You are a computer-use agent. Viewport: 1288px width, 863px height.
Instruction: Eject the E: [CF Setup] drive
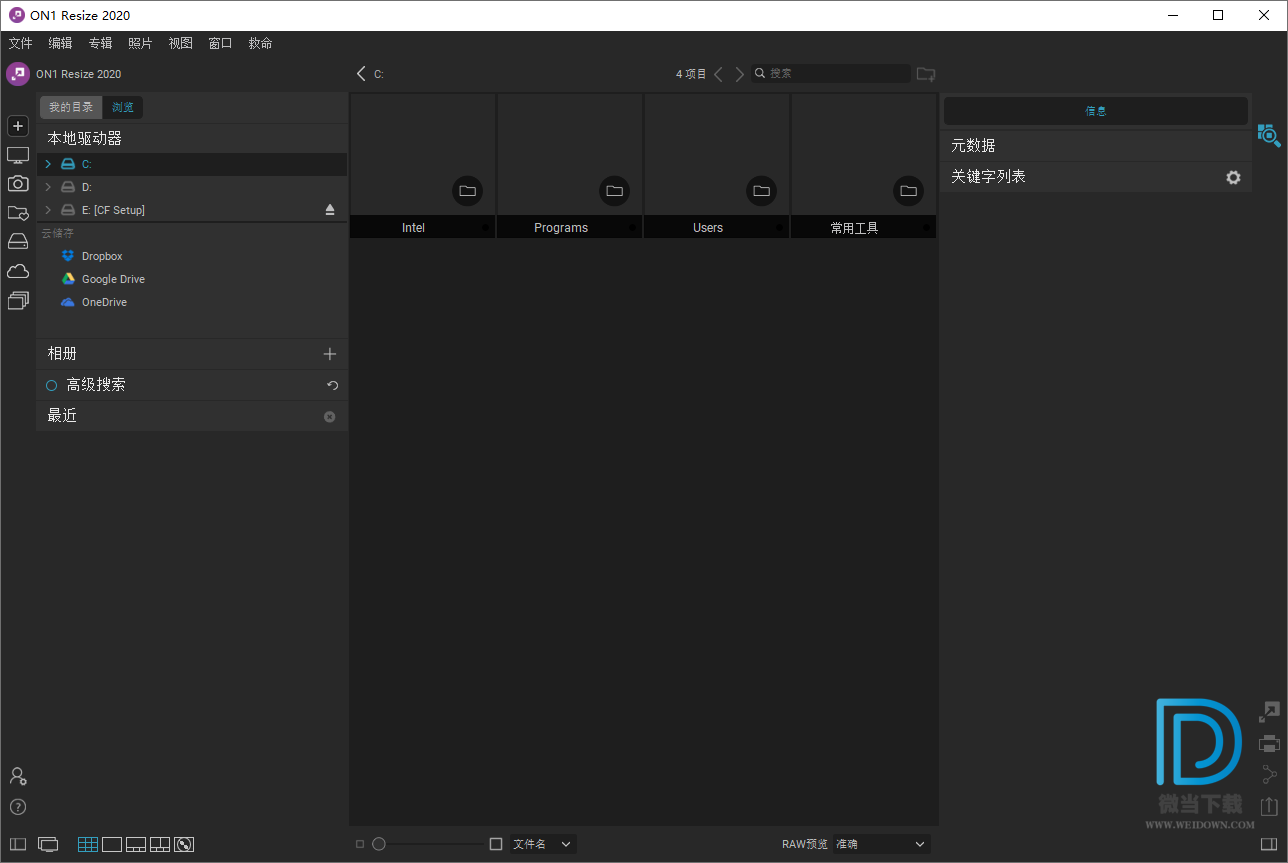[330, 210]
